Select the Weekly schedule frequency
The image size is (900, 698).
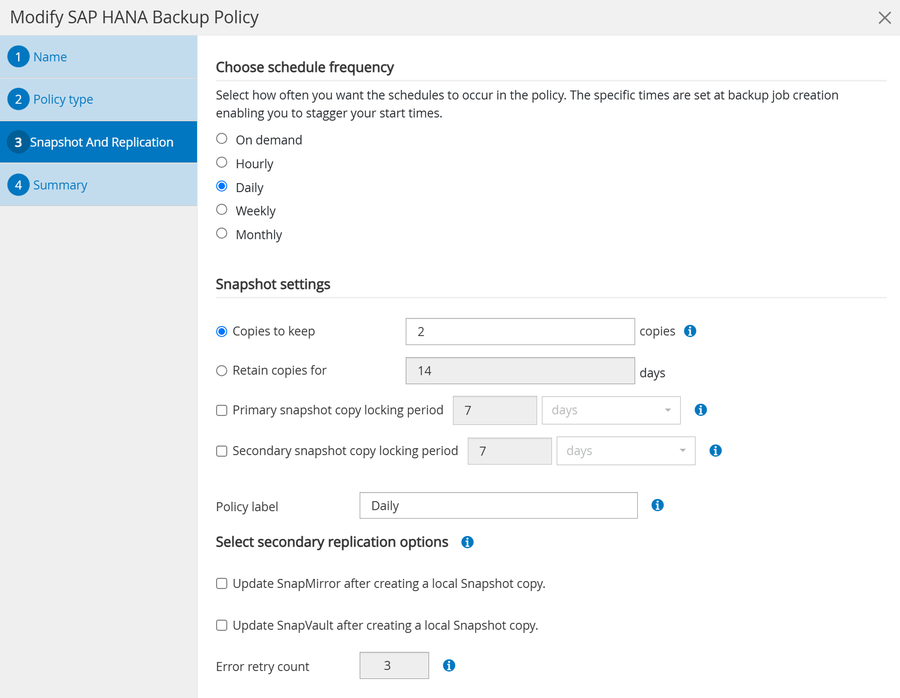[x=222, y=210]
